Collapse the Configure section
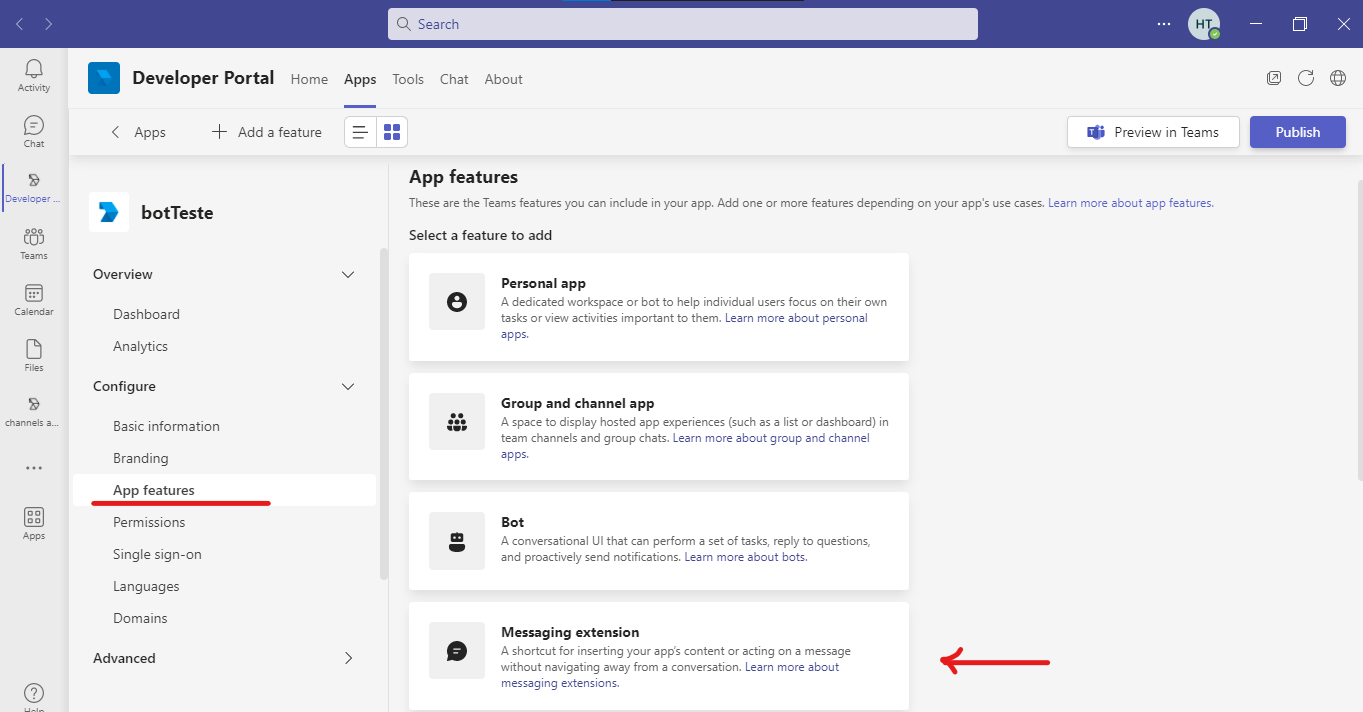Screen dimensions: 1363x712 [x=348, y=387]
